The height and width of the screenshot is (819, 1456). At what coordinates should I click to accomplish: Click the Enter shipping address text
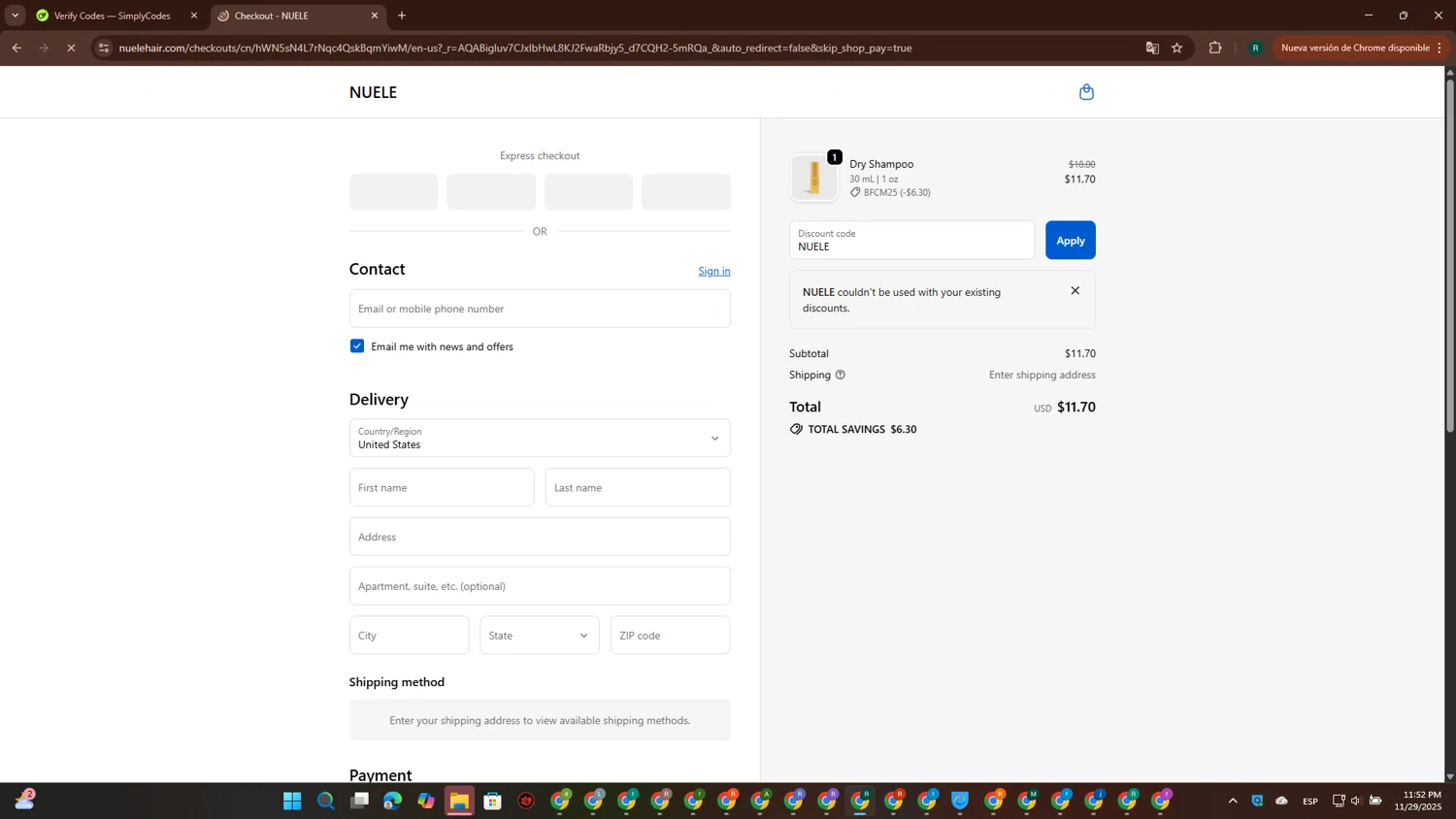pos(1042,375)
